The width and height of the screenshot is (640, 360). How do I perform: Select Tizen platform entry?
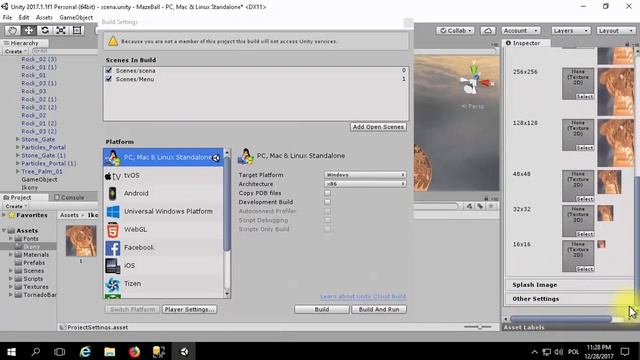point(163,283)
